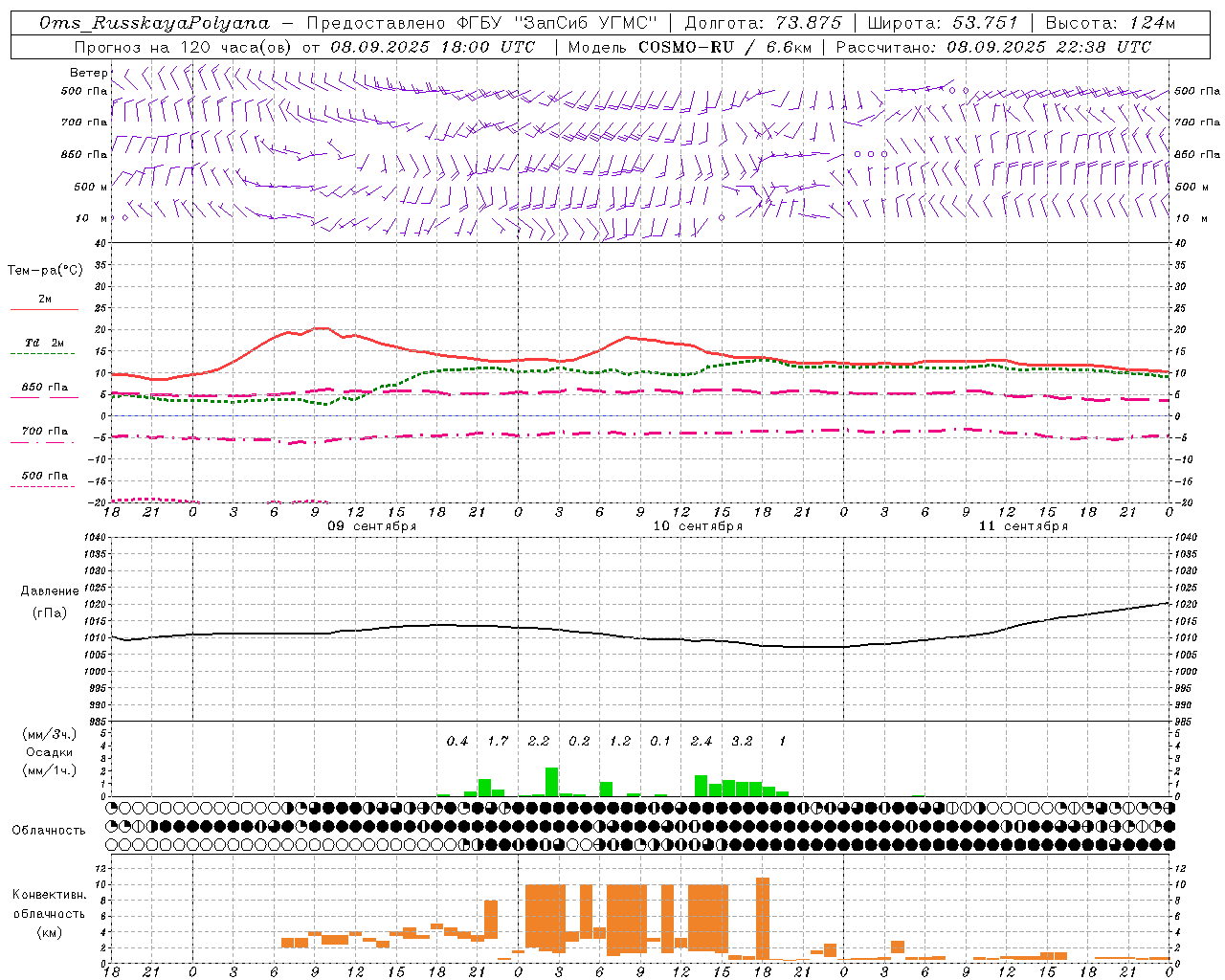Image resolution: width=1225 pixels, height=980 pixels.
Task: Click the 3-hour precipitation total 2.2
Action: click(539, 742)
